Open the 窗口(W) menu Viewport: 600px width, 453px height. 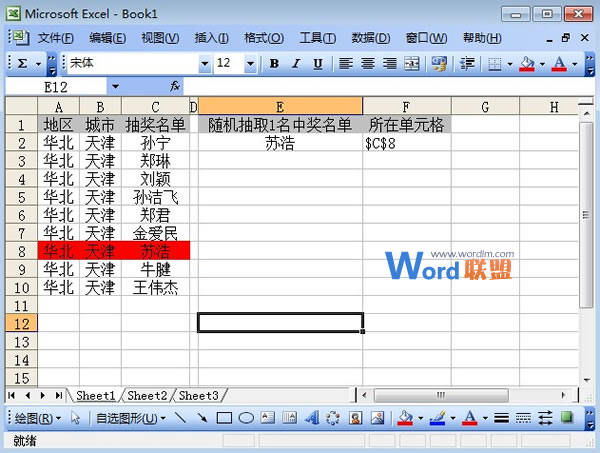pos(426,38)
